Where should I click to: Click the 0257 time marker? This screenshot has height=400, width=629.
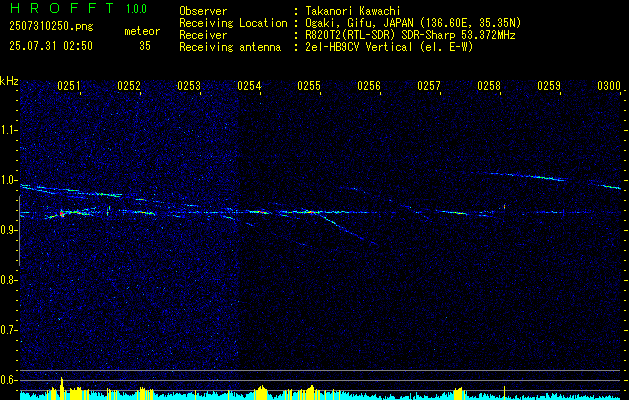429,86
